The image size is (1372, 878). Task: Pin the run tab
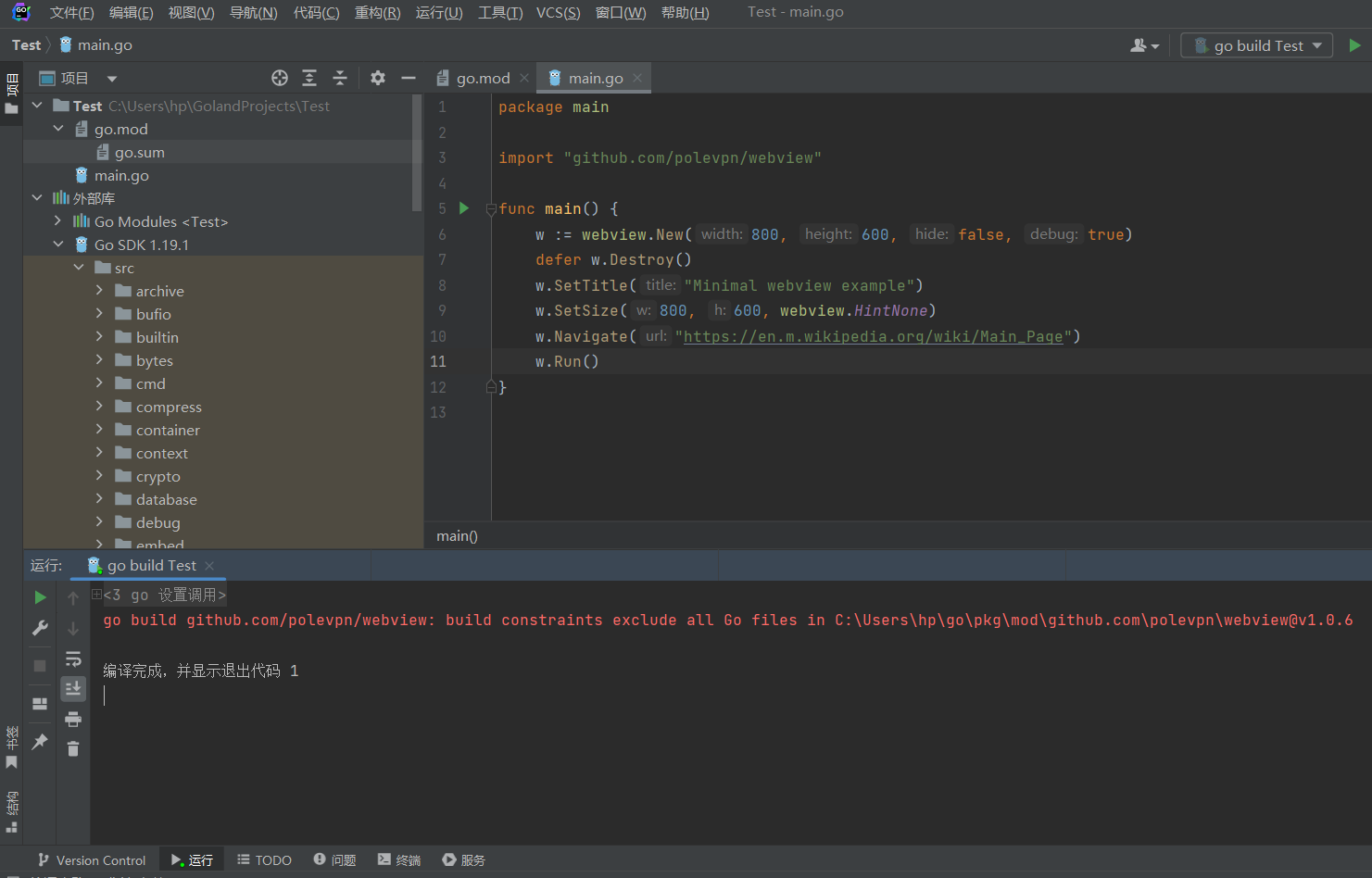coord(40,742)
